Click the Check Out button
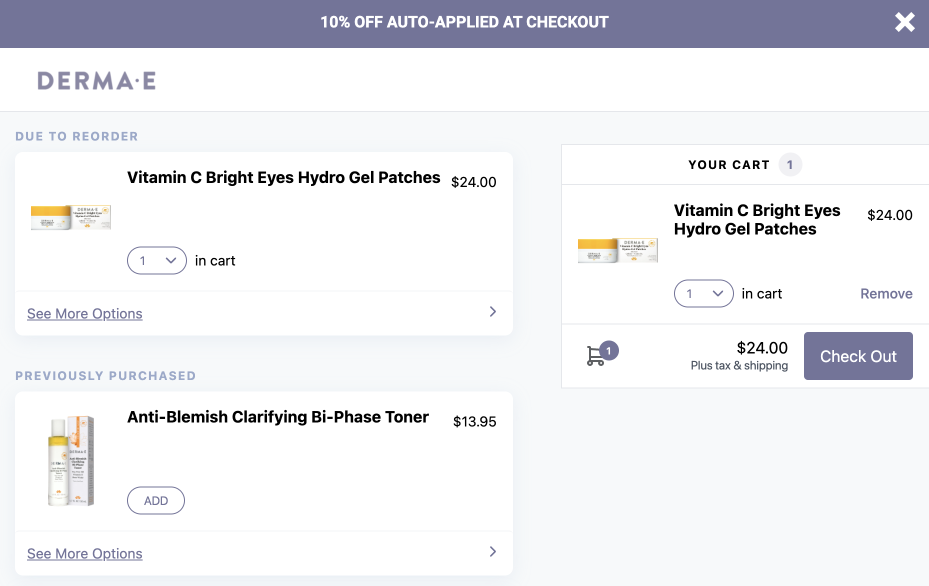This screenshot has width=929, height=586. [858, 355]
